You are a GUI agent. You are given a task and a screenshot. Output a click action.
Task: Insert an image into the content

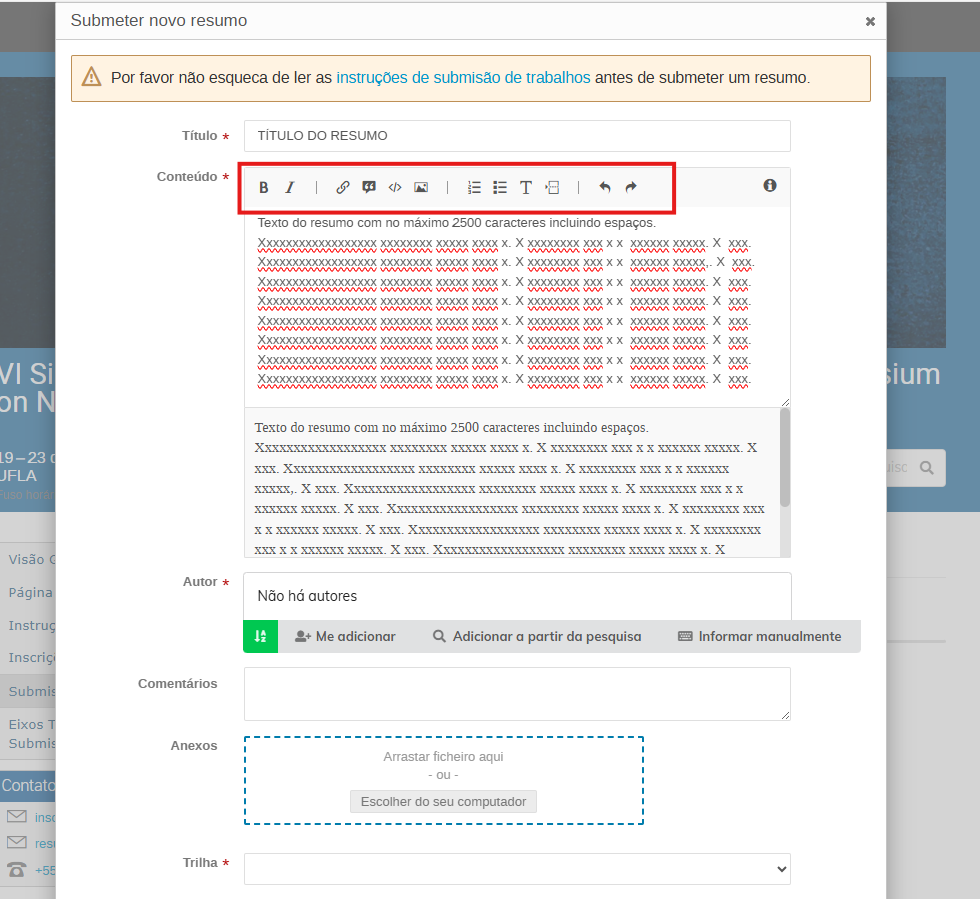coord(421,187)
